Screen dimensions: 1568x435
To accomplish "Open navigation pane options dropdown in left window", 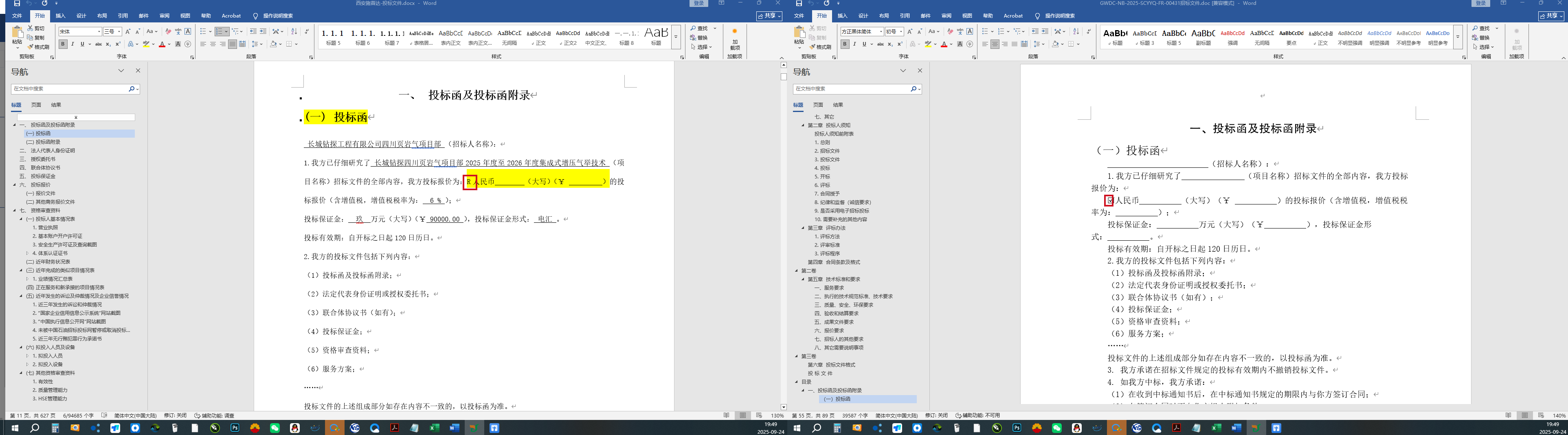I will pyautogui.click(x=121, y=71).
